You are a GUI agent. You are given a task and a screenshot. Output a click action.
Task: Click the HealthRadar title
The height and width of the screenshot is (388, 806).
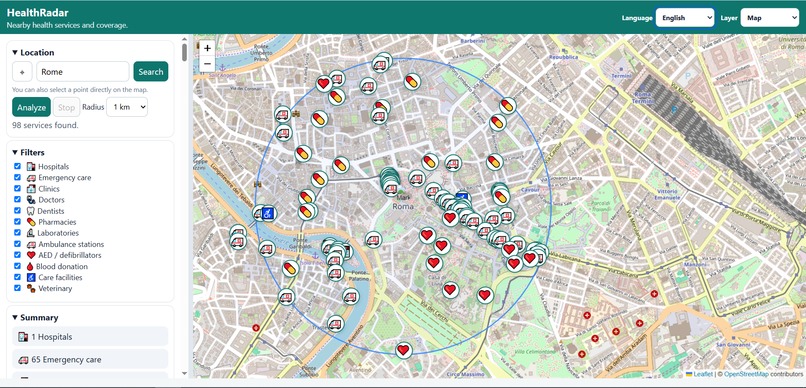click(x=38, y=13)
